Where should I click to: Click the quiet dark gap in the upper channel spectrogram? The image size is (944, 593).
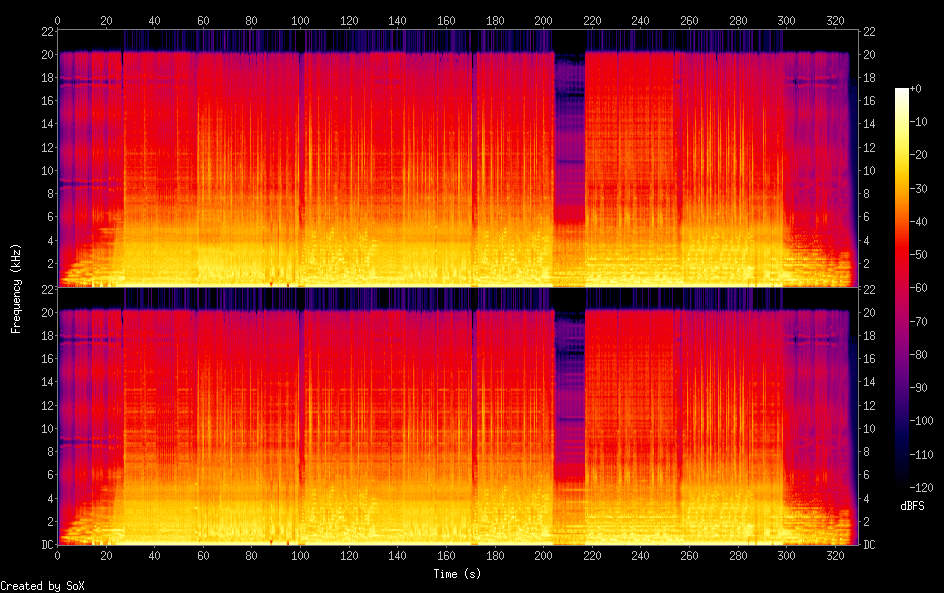(569, 130)
